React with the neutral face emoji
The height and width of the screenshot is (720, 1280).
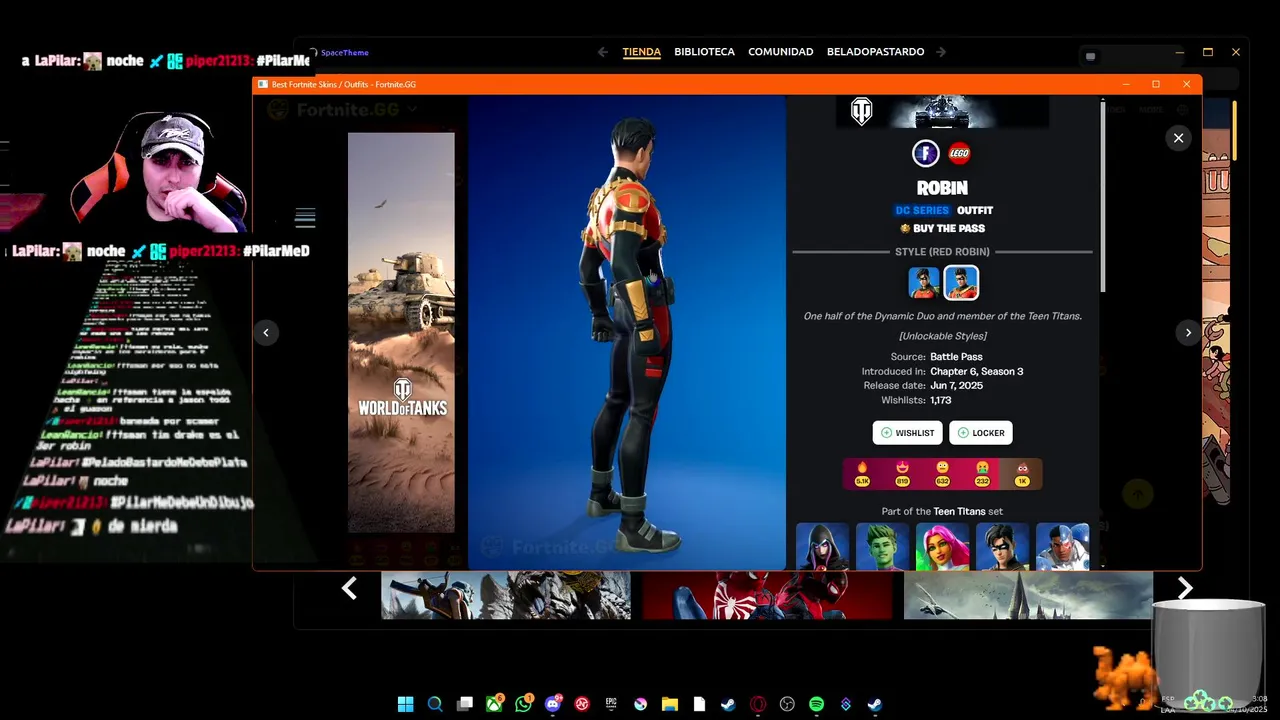[942, 474]
